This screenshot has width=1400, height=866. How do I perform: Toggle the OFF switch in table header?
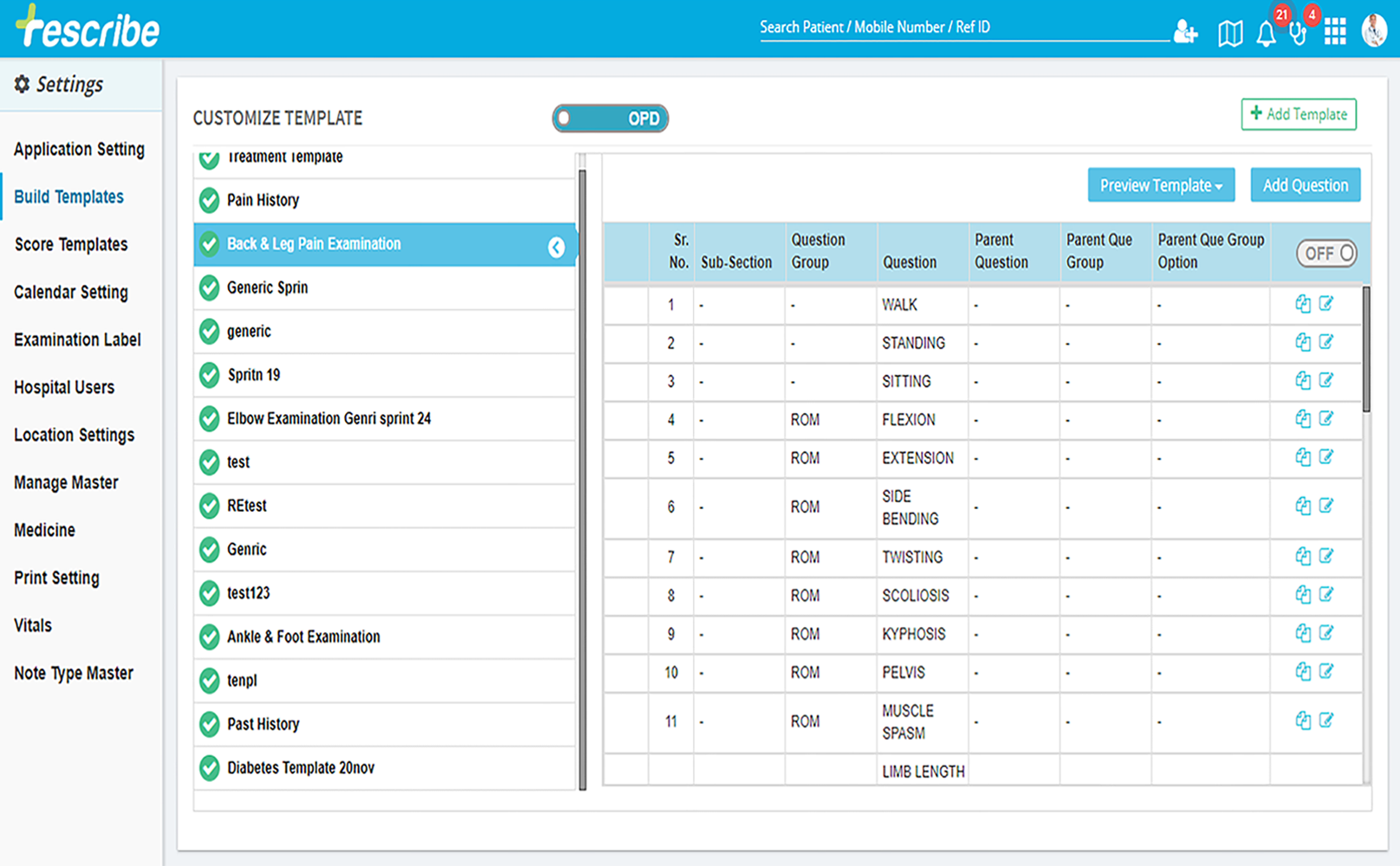coord(1326,253)
